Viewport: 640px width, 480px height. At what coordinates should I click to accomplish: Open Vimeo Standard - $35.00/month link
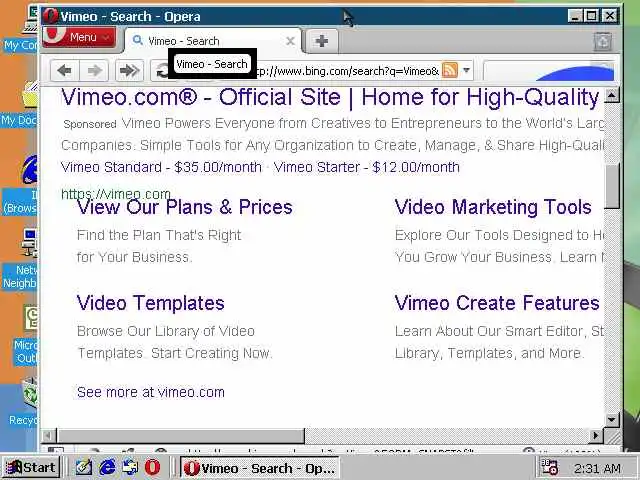tap(161, 167)
